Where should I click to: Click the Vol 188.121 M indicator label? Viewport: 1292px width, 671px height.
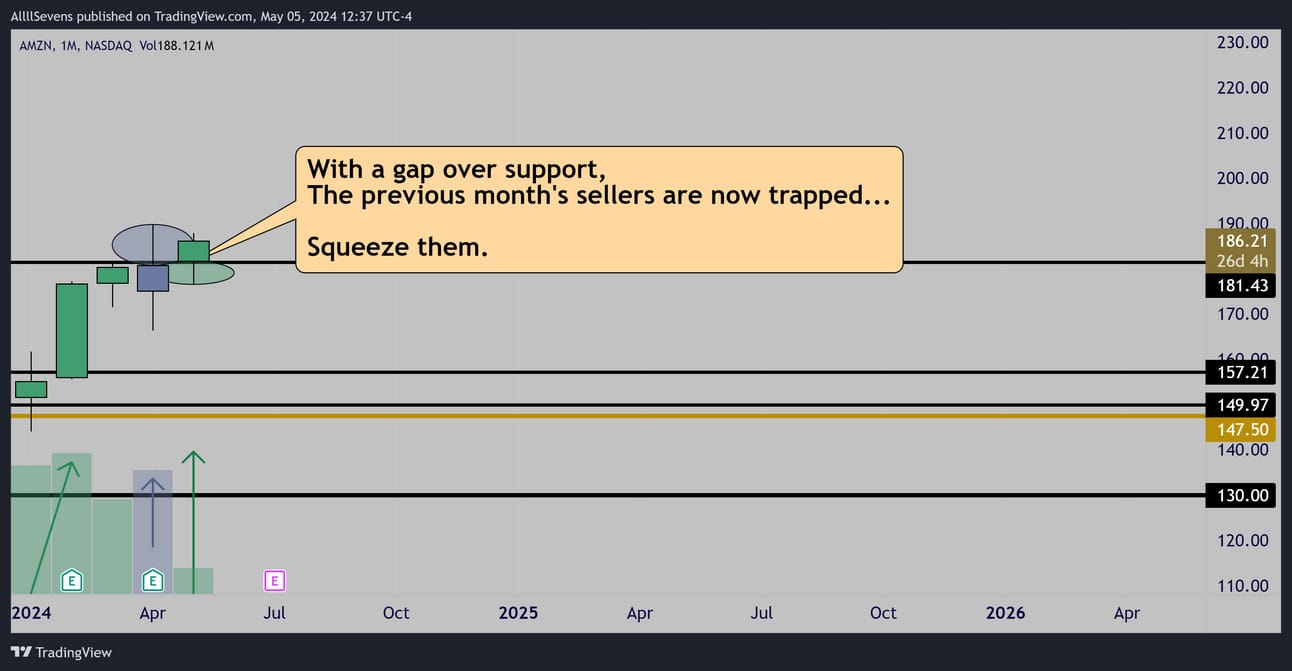(x=176, y=46)
